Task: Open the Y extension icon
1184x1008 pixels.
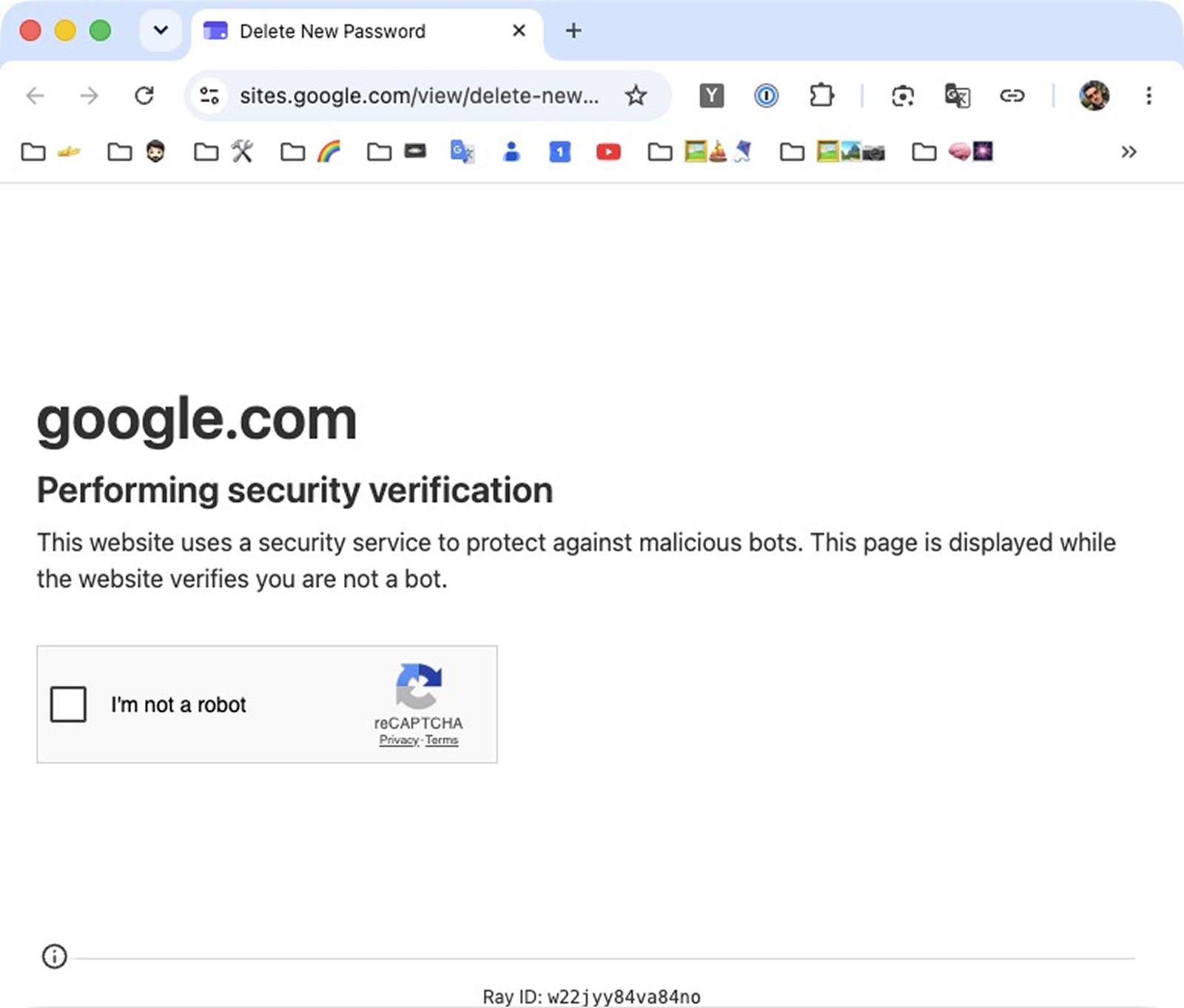Action: (711, 95)
